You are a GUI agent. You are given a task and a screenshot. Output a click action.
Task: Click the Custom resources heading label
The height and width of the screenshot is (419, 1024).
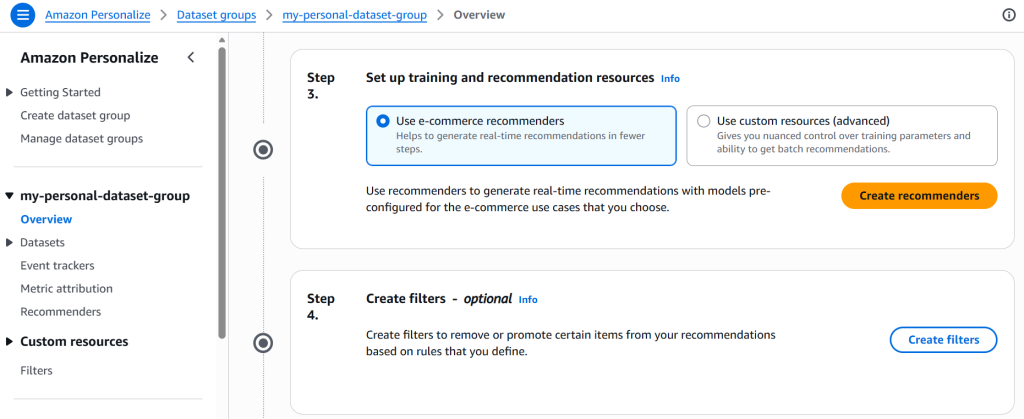pos(74,341)
